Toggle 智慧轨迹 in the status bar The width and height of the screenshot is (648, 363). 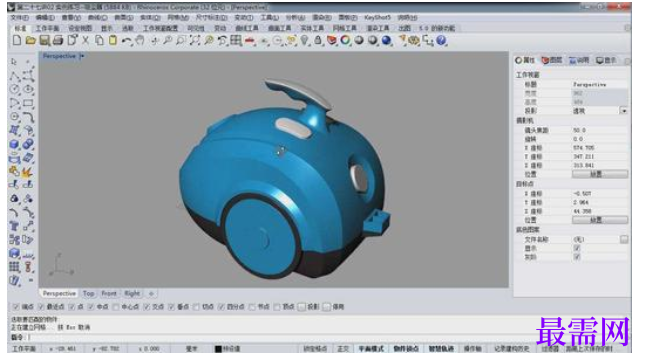(x=441, y=349)
